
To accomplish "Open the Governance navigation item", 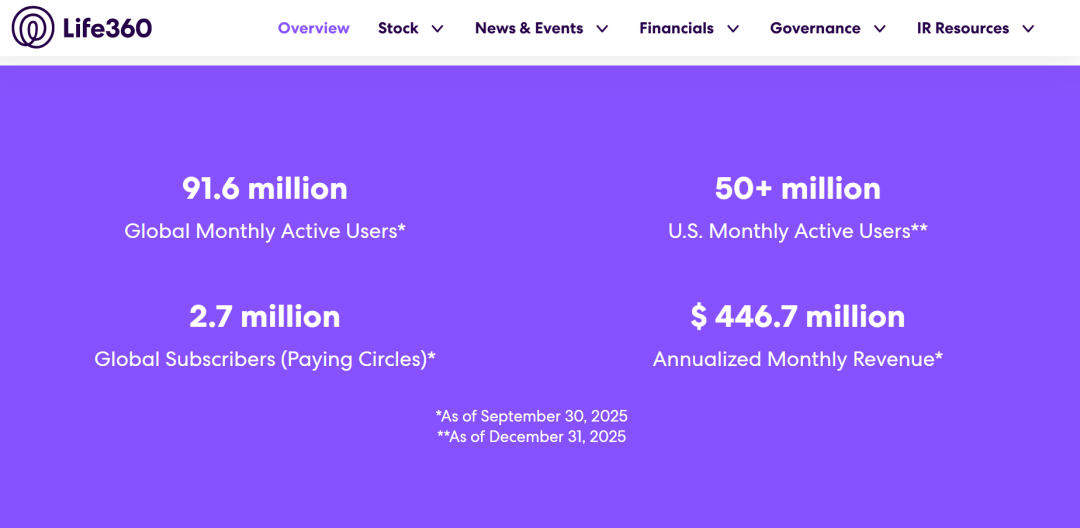I will [x=815, y=28].
